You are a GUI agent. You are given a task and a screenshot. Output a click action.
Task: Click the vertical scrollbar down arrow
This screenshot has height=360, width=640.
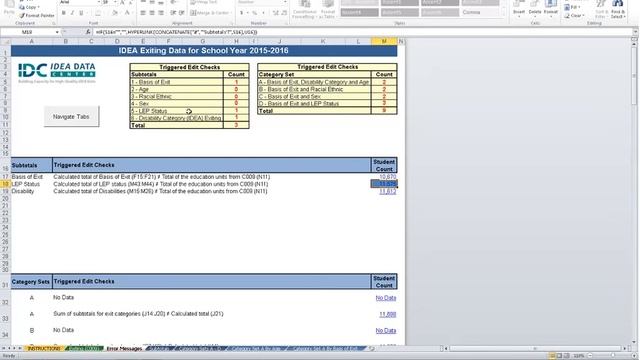click(634, 342)
